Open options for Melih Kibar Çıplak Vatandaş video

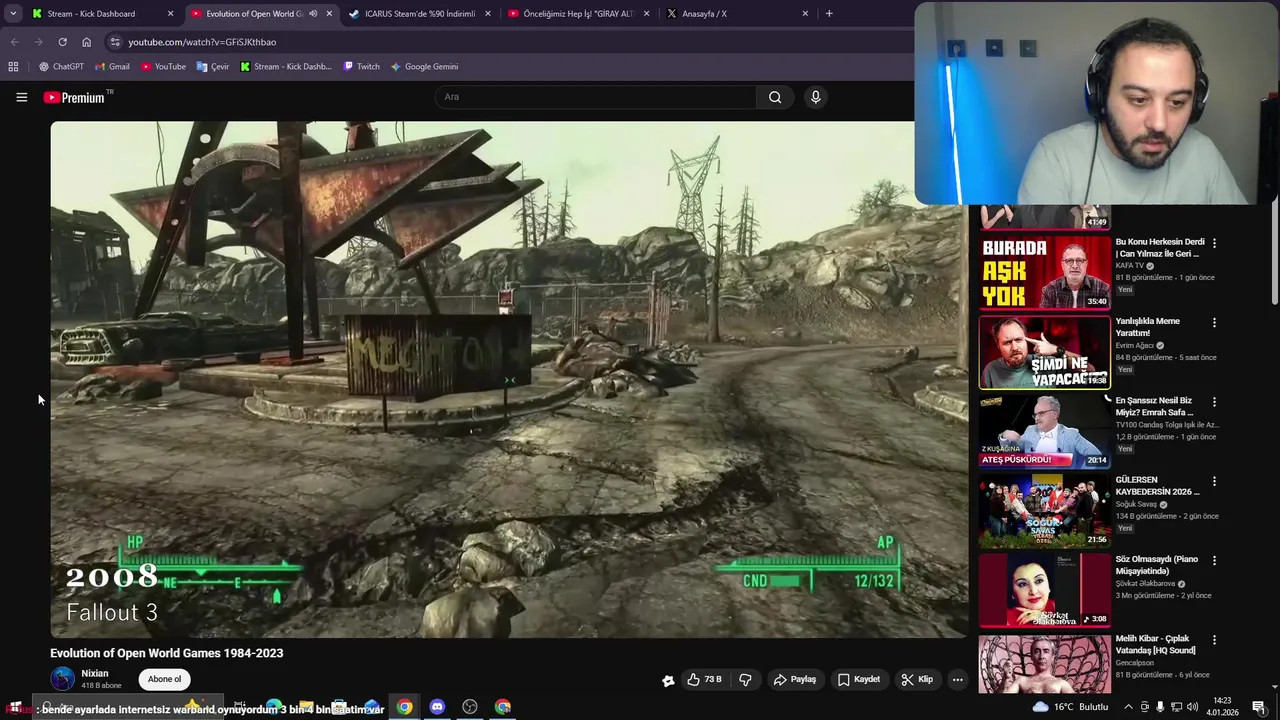(x=1214, y=640)
